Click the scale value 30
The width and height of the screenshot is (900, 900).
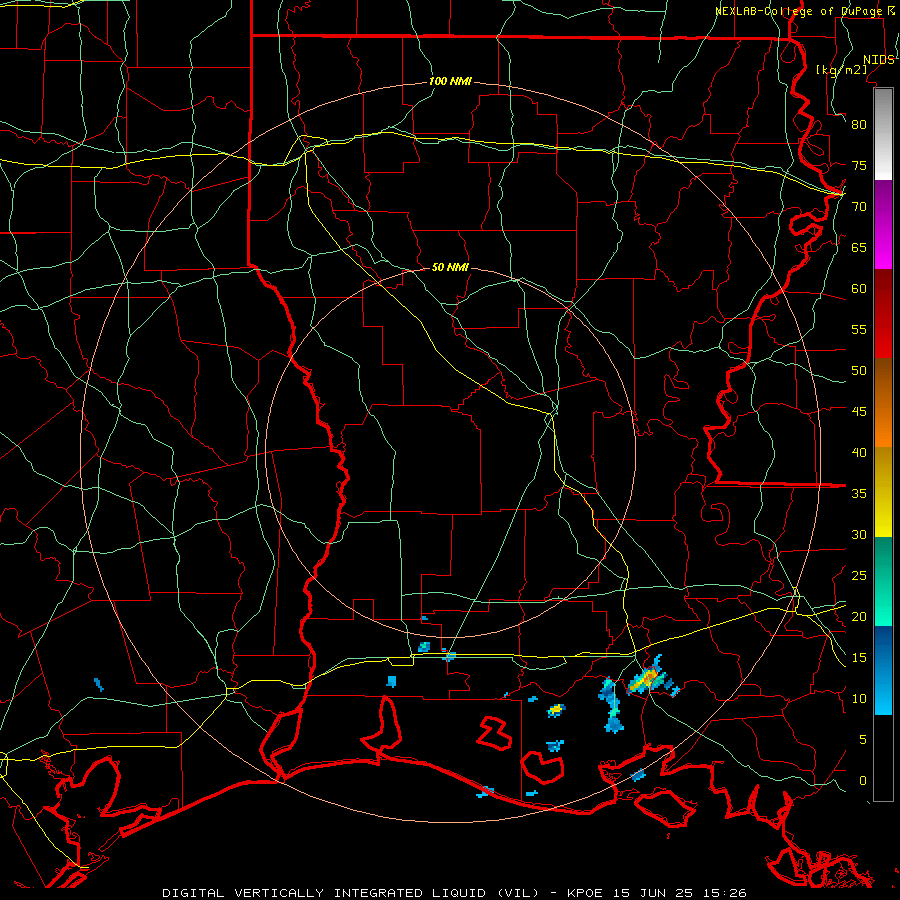[859, 534]
